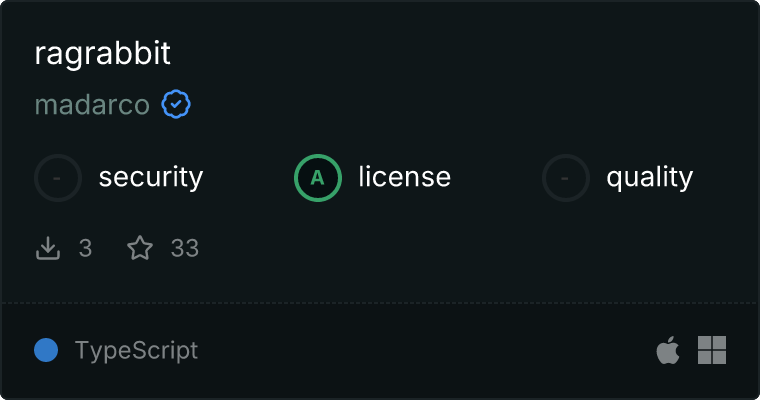Select the security label
This screenshot has height=400, width=760.
click(x=151, y=177)
